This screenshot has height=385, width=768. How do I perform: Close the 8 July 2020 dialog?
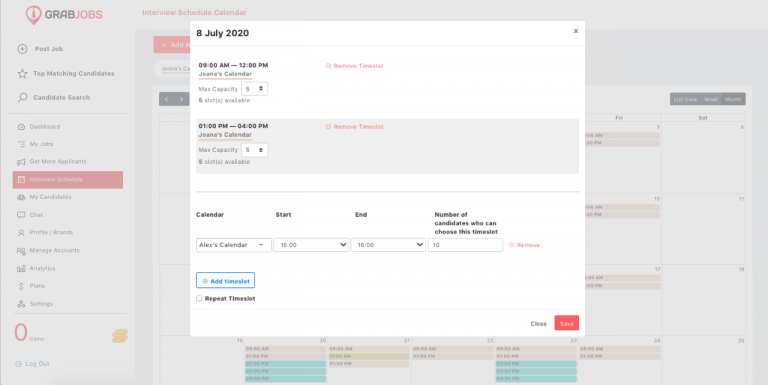[576, 31]
